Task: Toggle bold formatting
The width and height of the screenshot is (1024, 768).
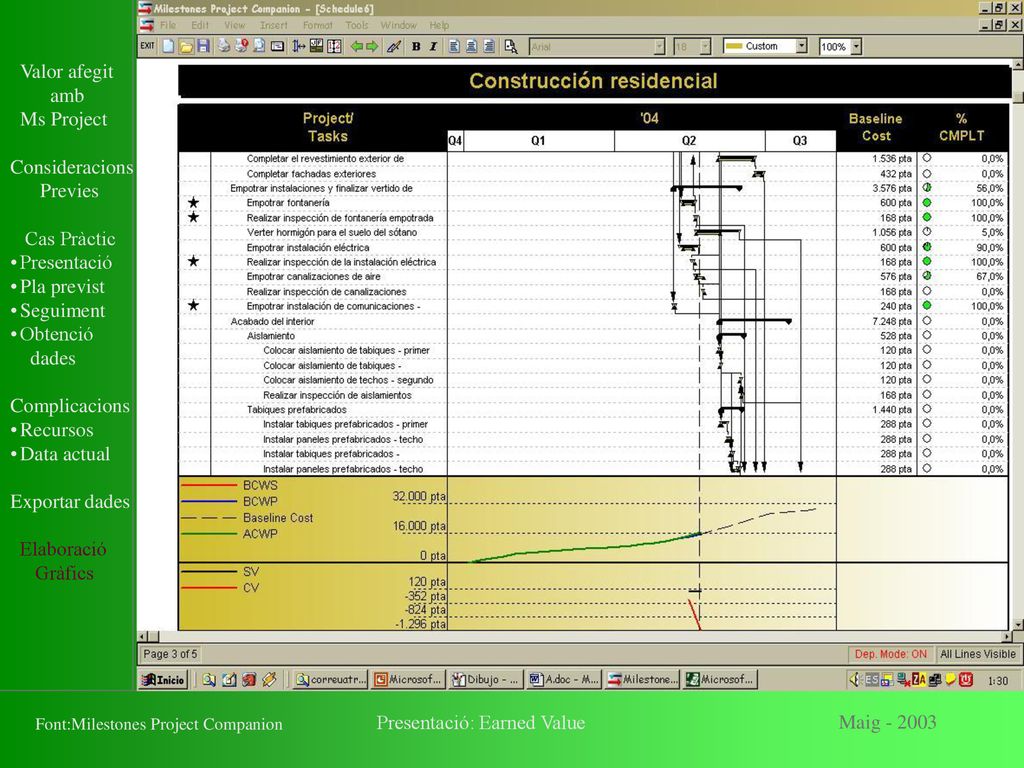Action: tap(416, 46)
